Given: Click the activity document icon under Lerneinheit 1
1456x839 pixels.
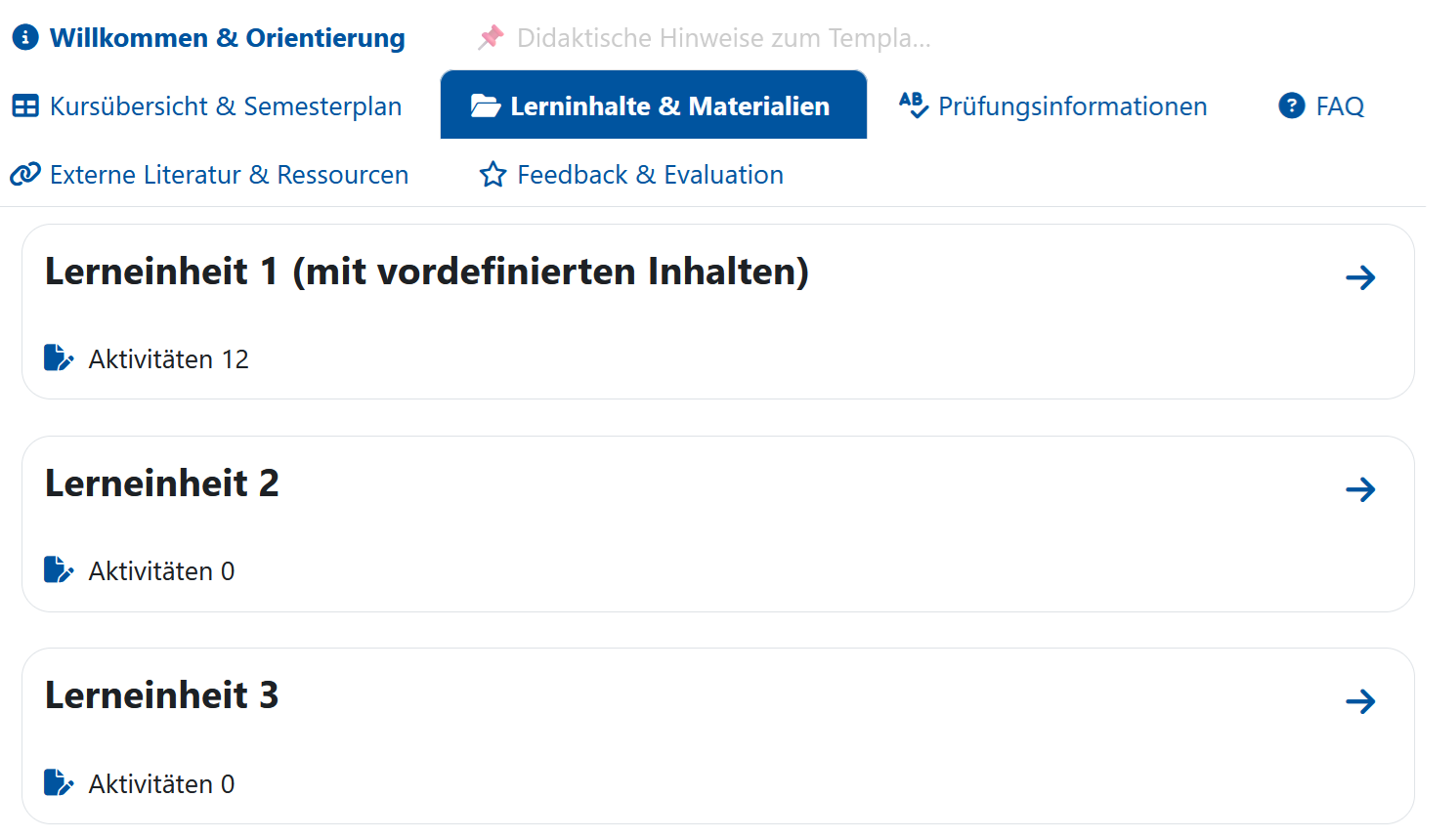Looking at the screenshot, I should (58, 357).
